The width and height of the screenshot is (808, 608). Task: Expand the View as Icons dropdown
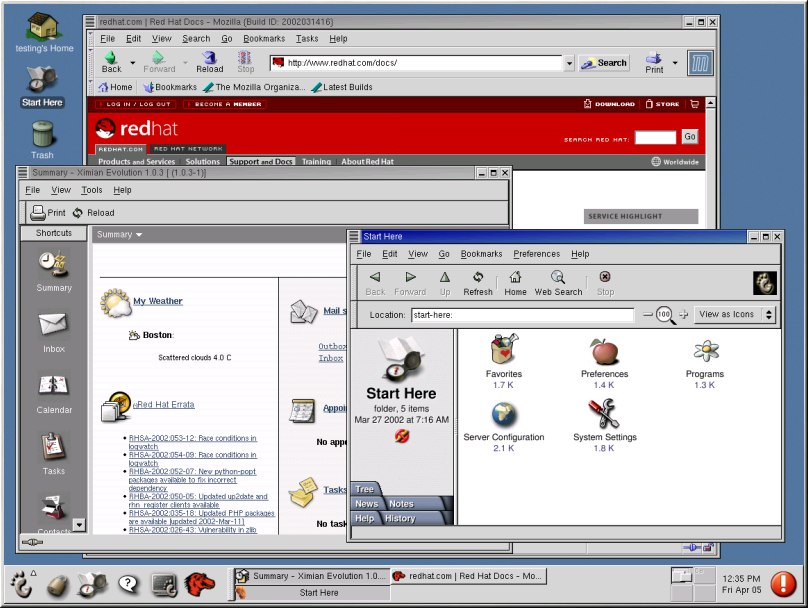pos(736,314)
